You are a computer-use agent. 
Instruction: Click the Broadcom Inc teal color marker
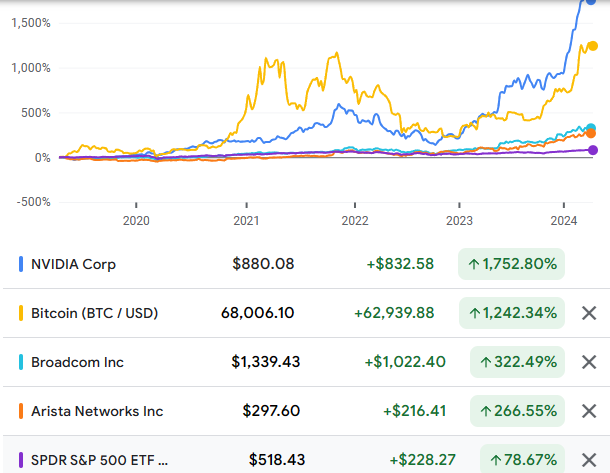(x=21, y=362)
